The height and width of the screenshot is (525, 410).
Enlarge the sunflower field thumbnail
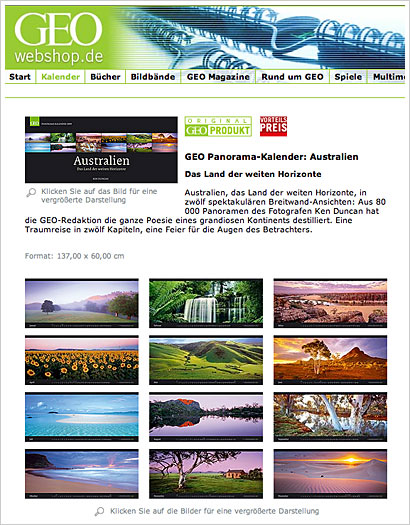pyautogui.click(x=82, y=360)
